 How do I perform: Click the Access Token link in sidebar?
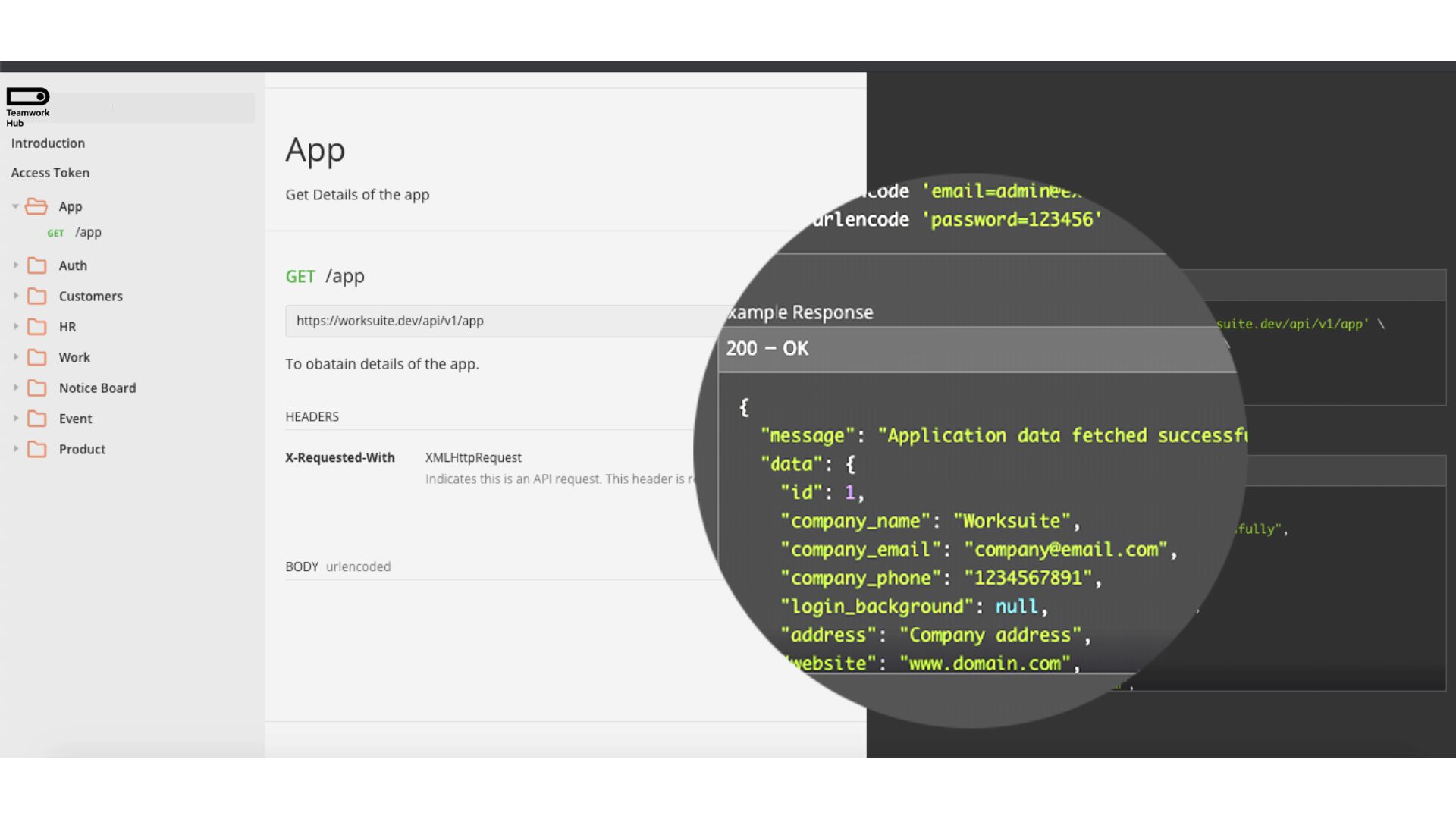(x=49, y=172)
